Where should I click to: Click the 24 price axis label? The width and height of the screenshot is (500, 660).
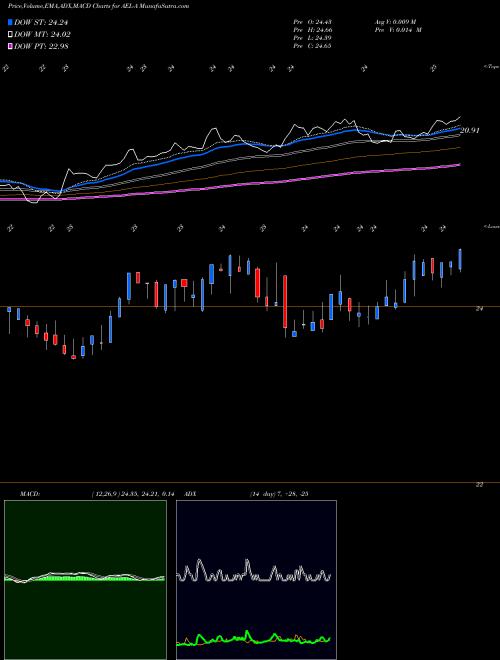click(x=479, y=309)
